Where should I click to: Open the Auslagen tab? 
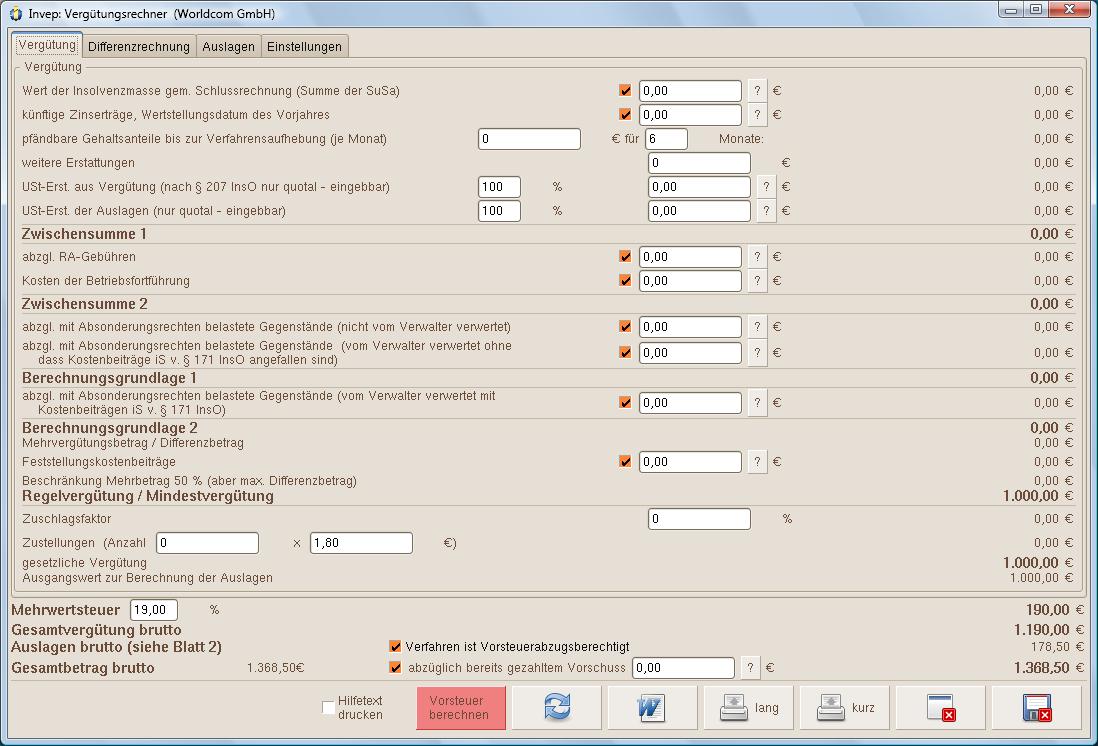(228, 46)
